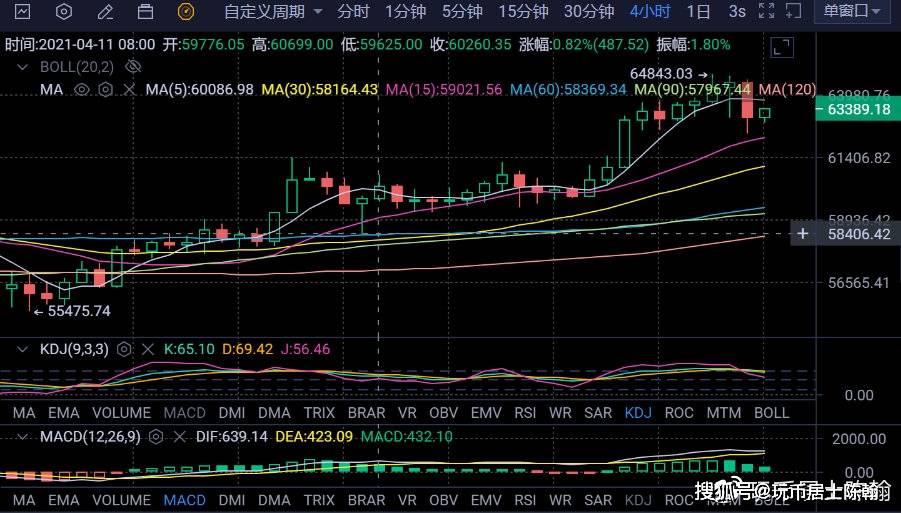Click the pink MA(15):59021.56 legend

tap(444, 90)
